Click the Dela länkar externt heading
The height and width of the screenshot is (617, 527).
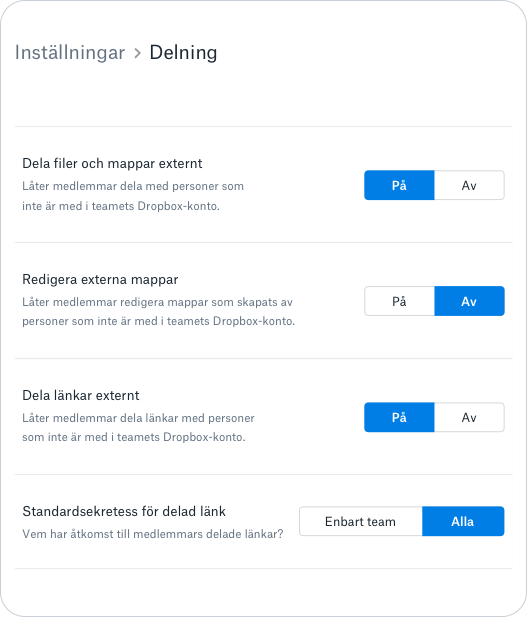81,395
